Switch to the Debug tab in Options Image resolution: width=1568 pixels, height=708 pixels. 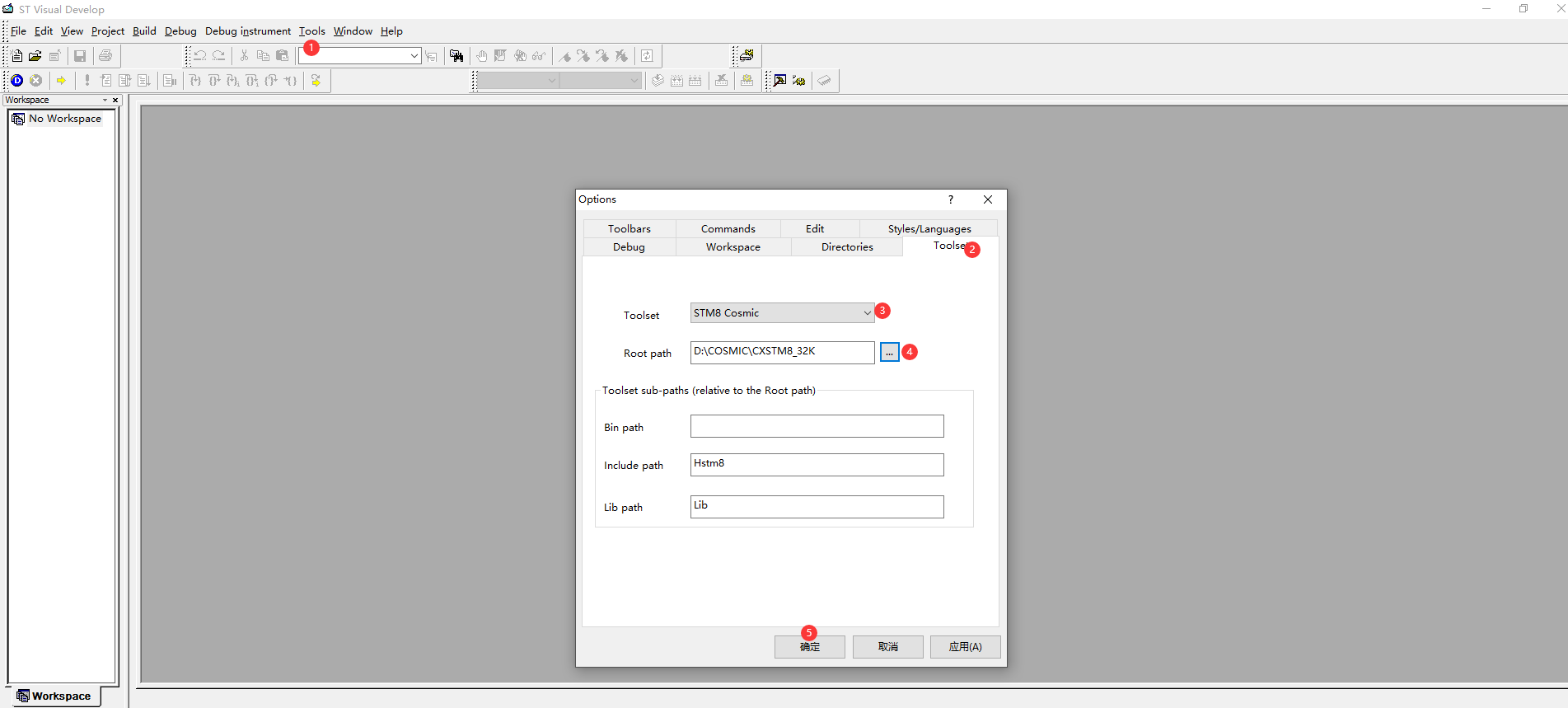630,247
